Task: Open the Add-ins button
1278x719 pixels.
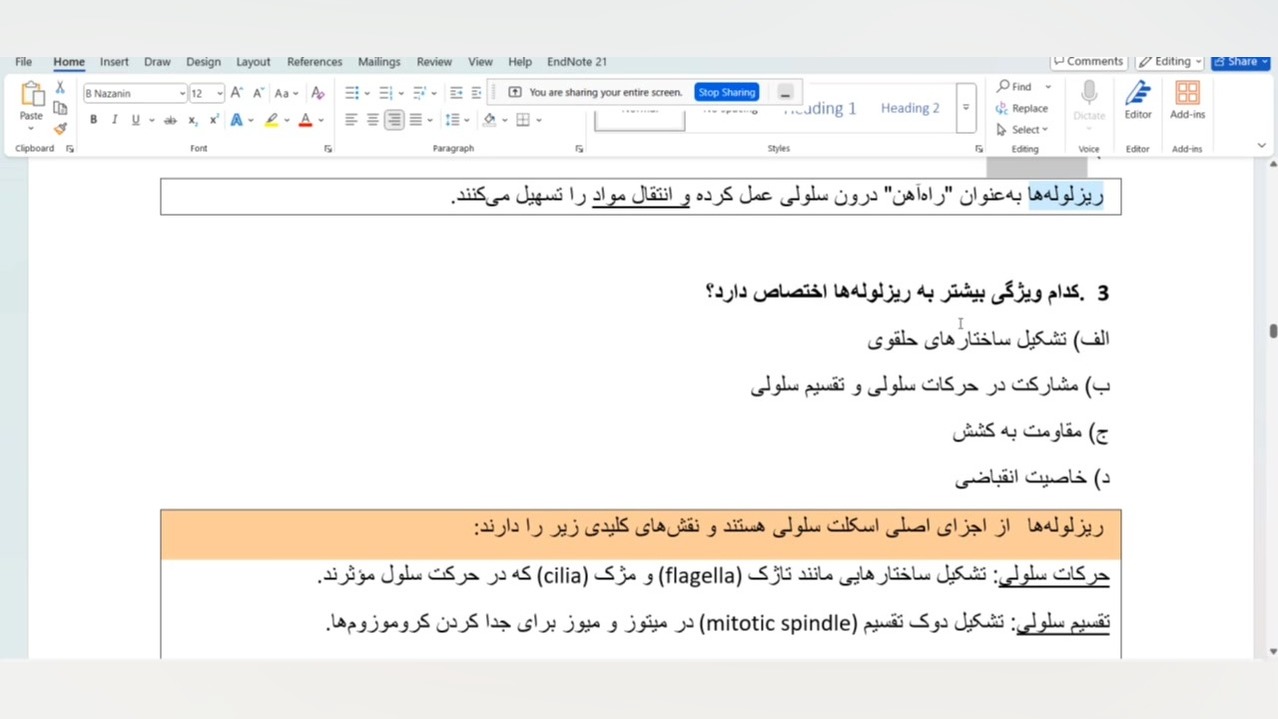Action: [1187, 101]
